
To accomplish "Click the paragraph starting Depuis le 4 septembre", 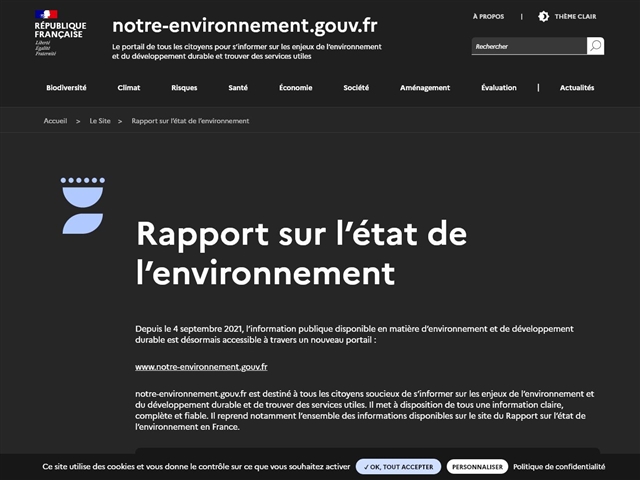I will coord(354,334).
